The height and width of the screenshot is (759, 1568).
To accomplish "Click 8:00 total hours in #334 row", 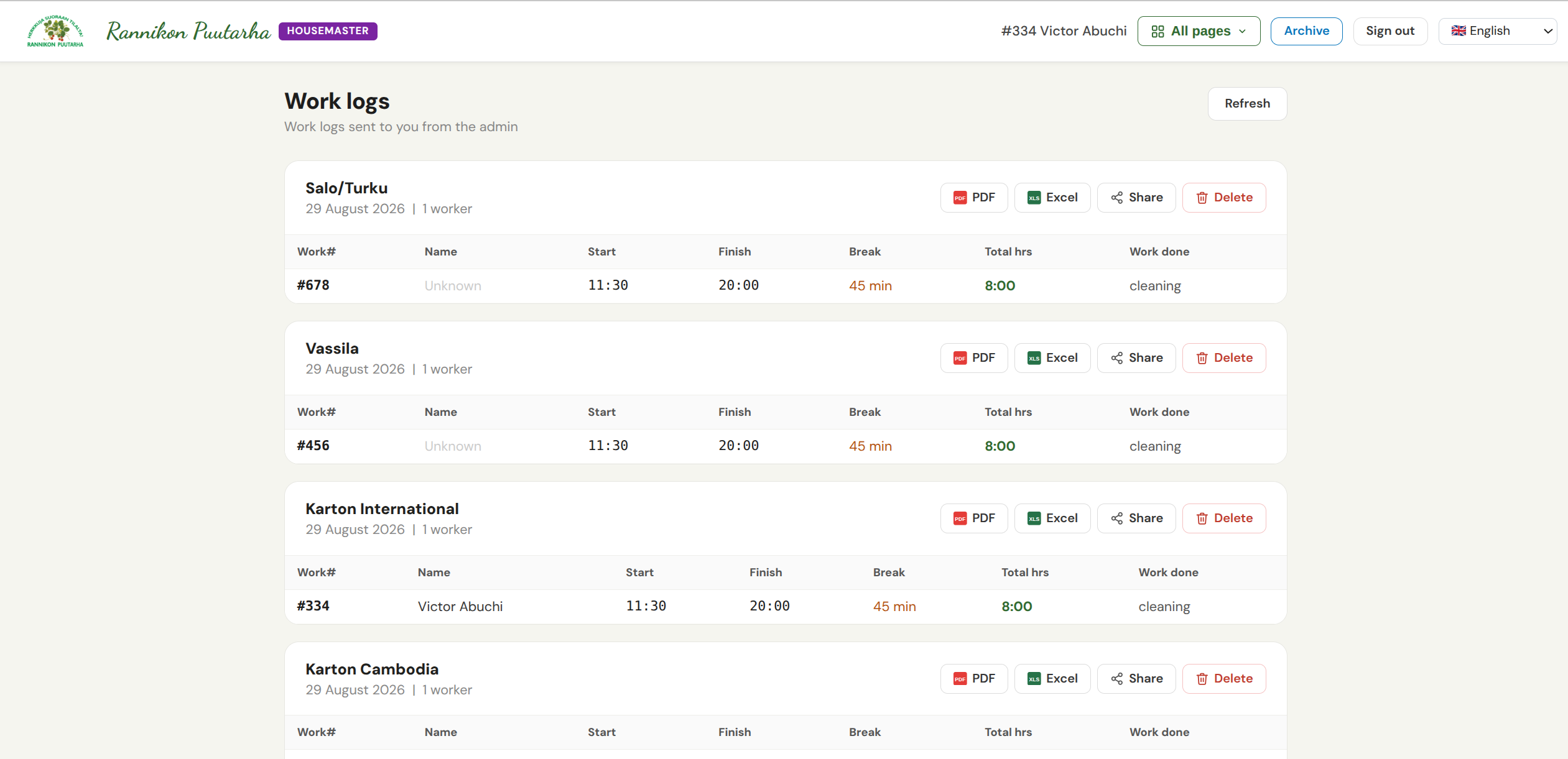I will coord(1016,607).
